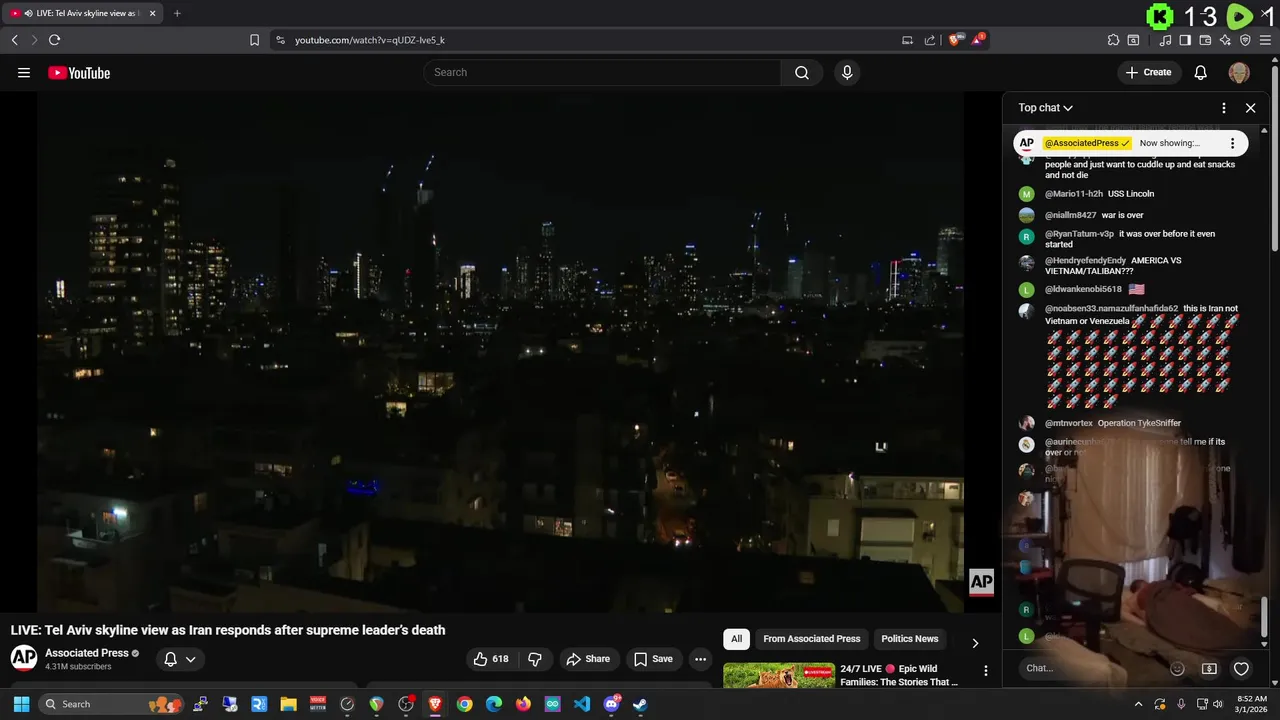Open options for Epic Wild Families video

coord(985,671)
